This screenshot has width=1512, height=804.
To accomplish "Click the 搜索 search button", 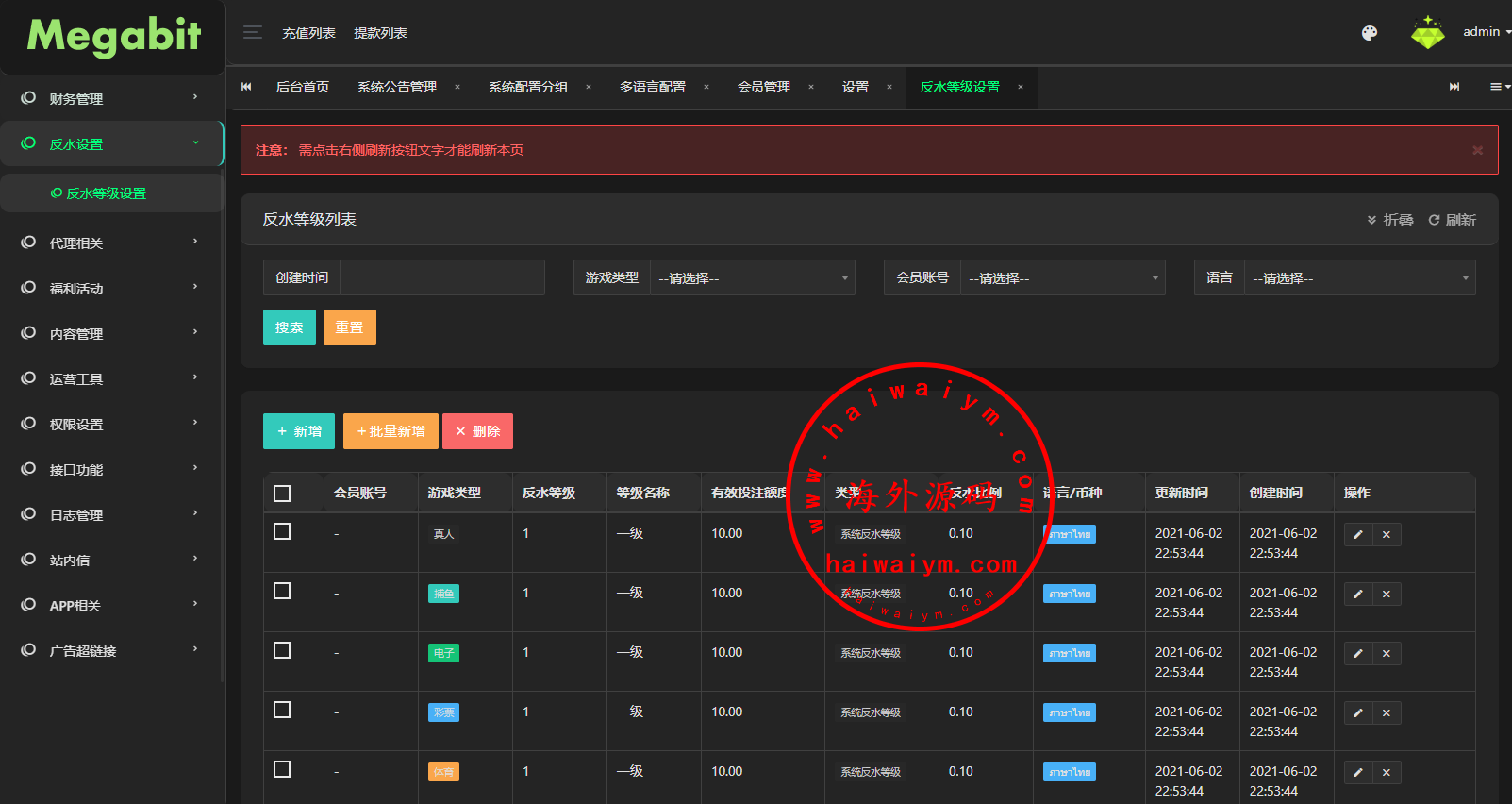I will coord(289,328).
